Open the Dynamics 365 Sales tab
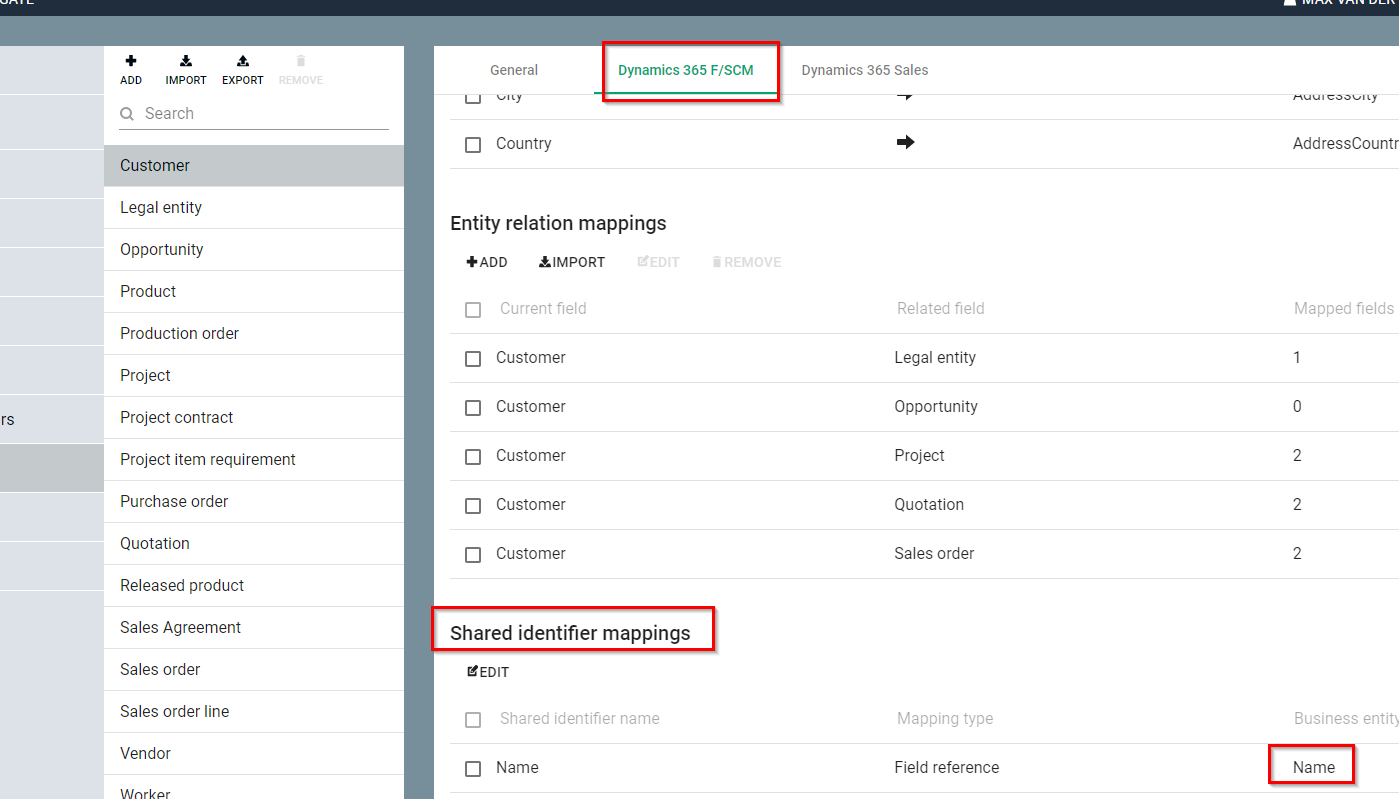1399x799 pixels. pyautogui.click(x=864, y=70)
